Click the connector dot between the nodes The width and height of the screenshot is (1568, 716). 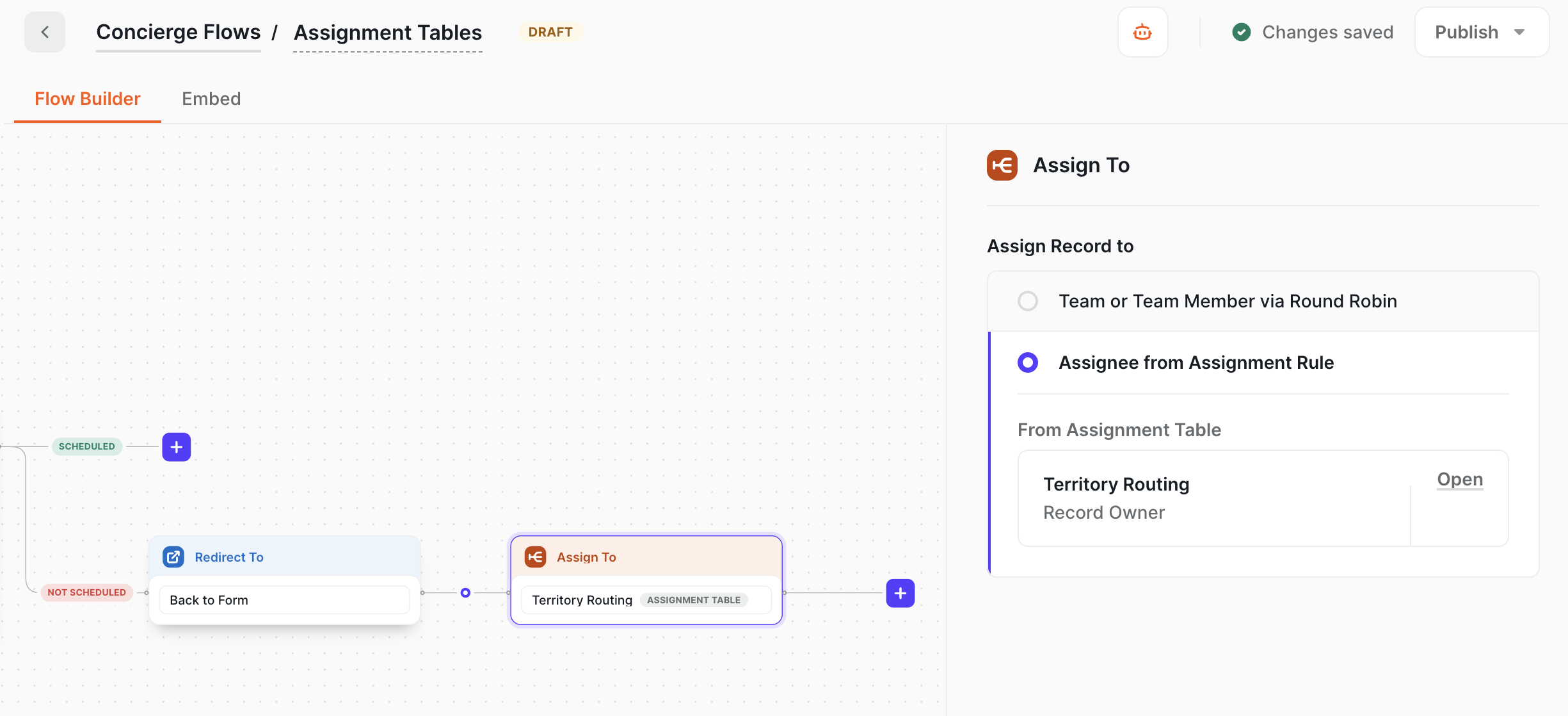click(465, 593)
